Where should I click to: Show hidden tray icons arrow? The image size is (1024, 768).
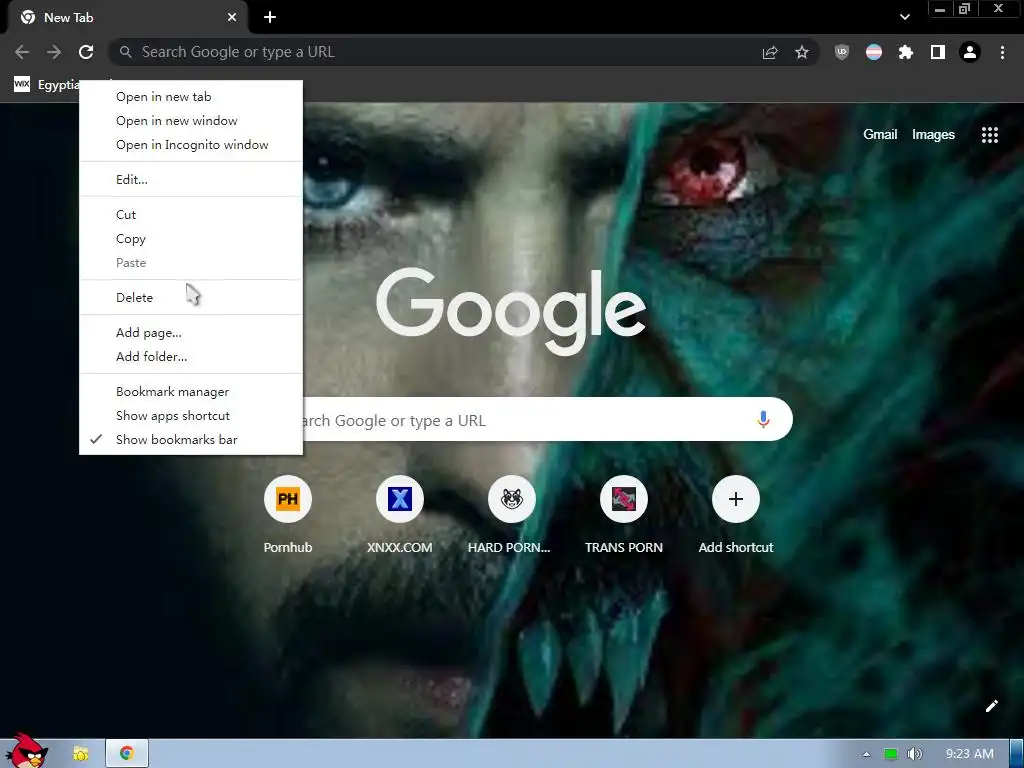point(866,754)
